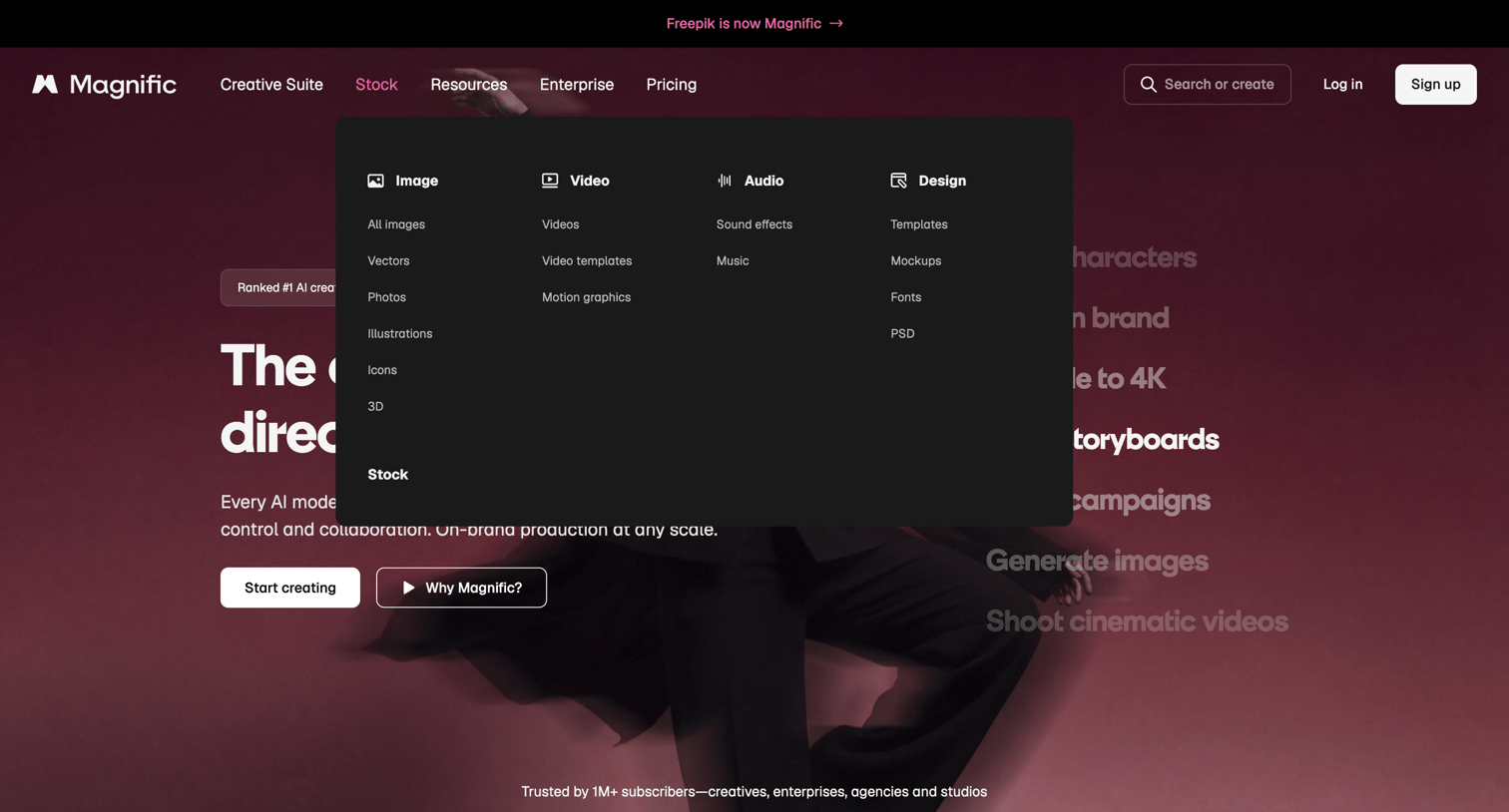
Task: Select 3D from the Image list
Action: (375, 406)
